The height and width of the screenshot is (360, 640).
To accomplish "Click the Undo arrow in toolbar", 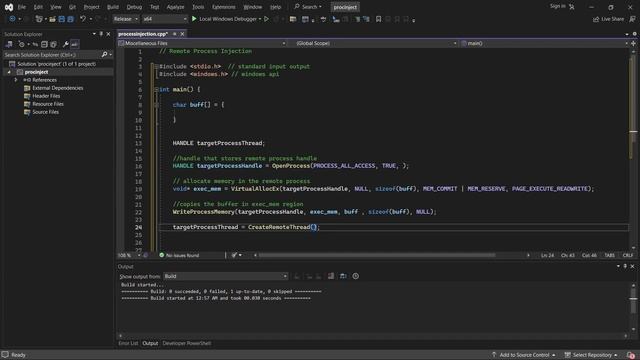I will click(x=83, y=19).
